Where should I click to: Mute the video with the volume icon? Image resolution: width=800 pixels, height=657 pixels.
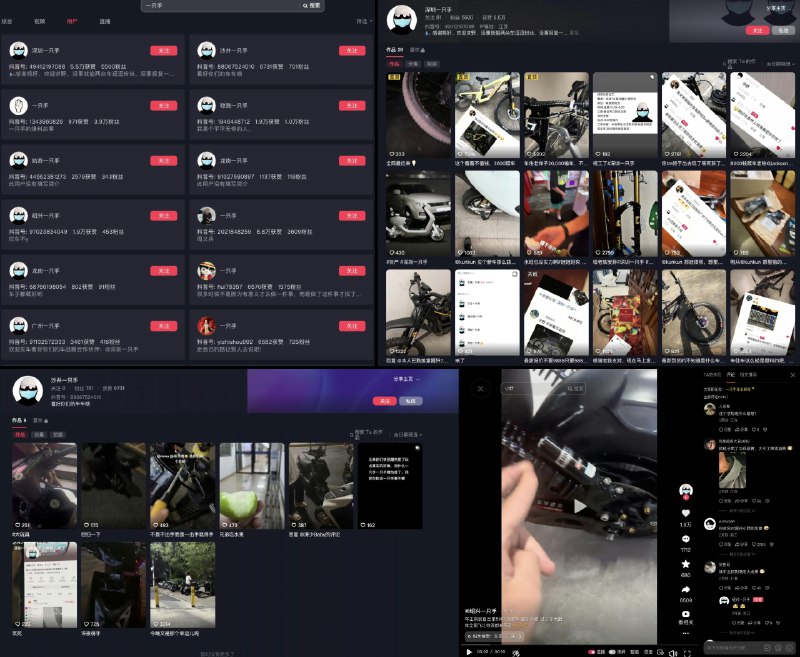(673, 653)
